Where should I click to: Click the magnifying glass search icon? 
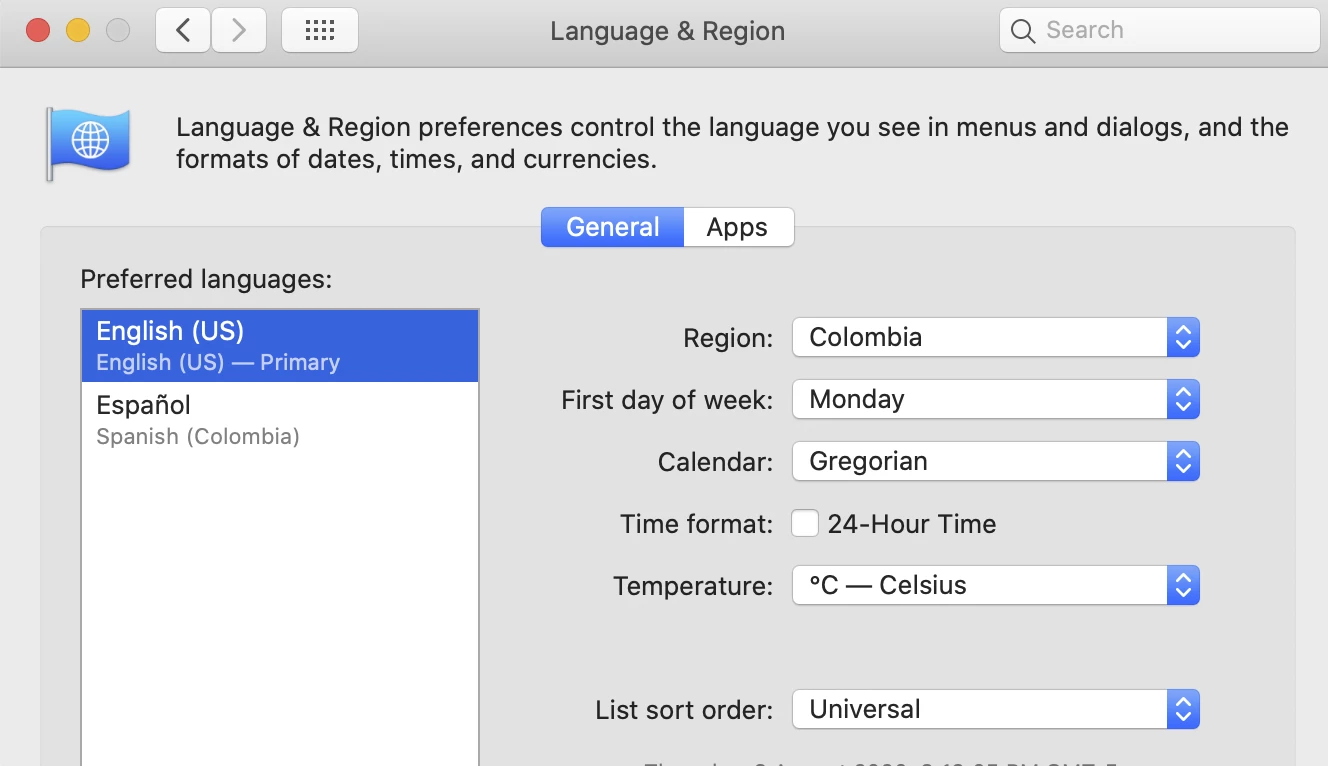(x=1022, y=31)
